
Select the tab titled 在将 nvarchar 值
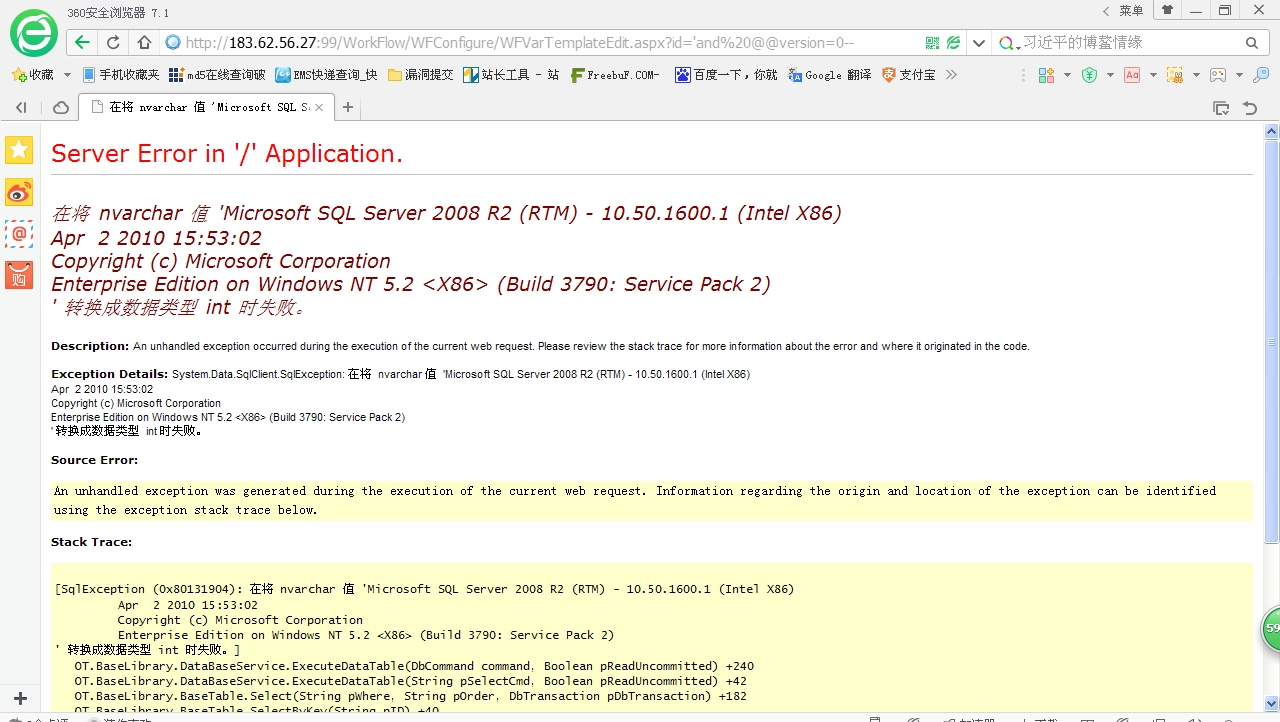(208, 107)
